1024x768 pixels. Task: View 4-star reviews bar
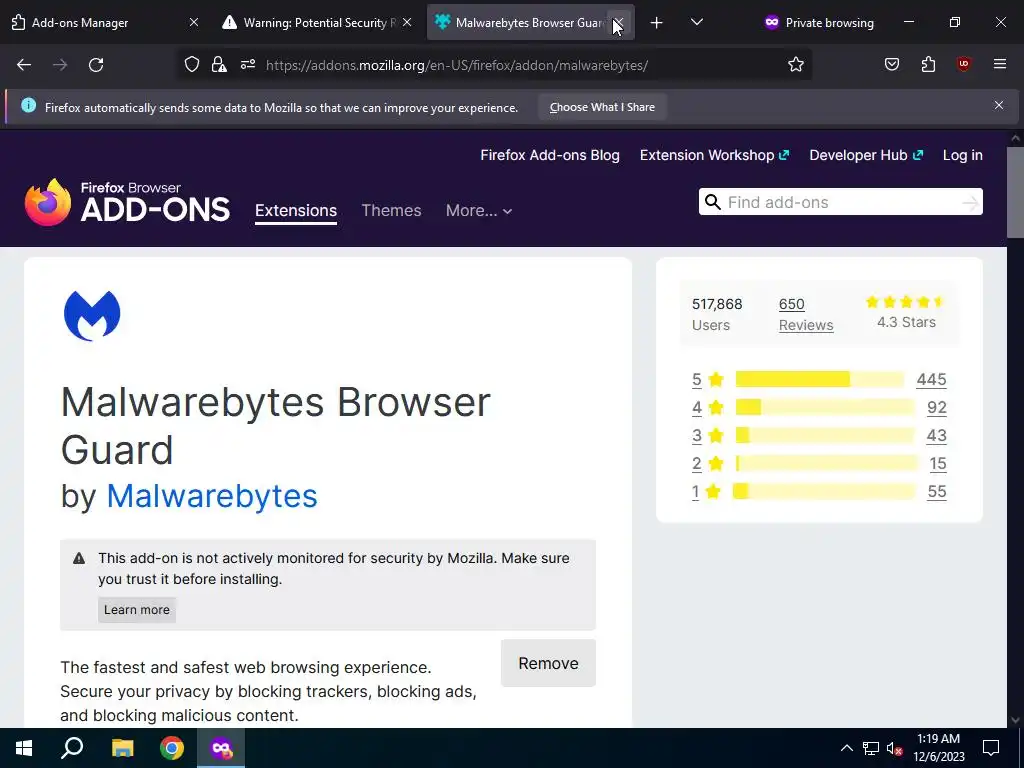[x=825, y=408]
